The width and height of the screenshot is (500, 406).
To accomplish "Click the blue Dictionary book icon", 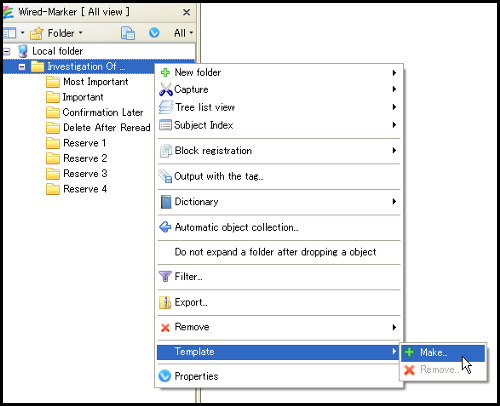I will coord(166,202).
